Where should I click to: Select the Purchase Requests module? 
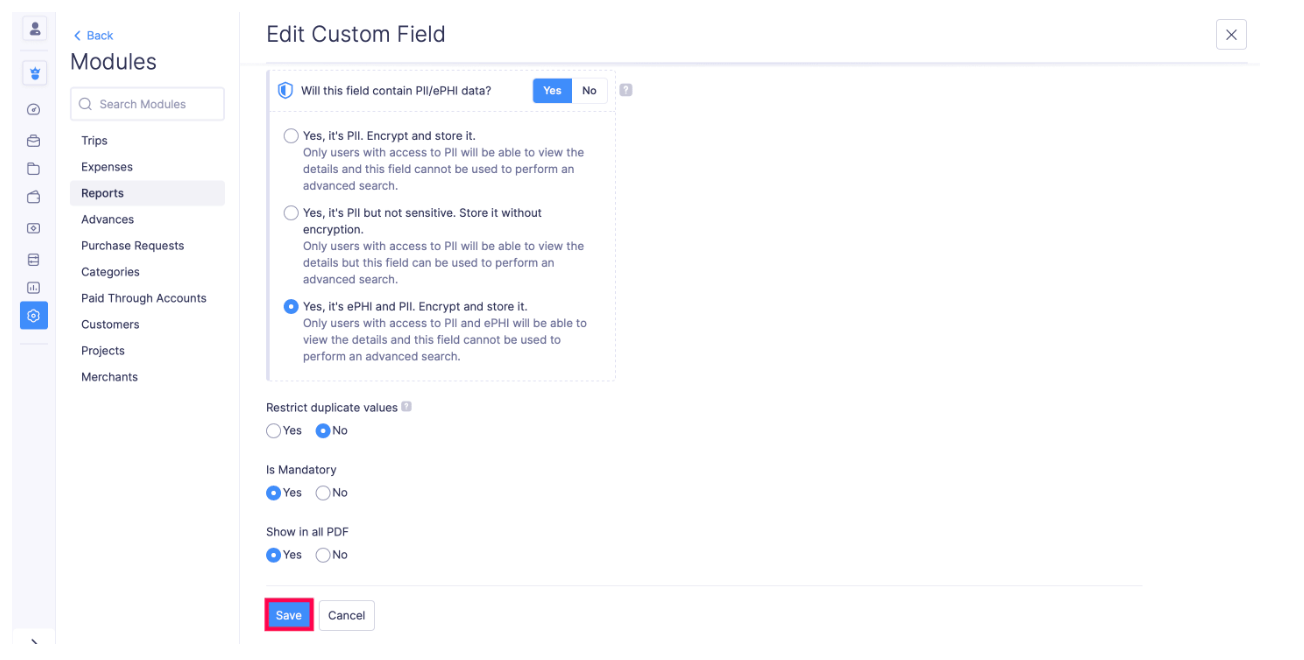132,246
